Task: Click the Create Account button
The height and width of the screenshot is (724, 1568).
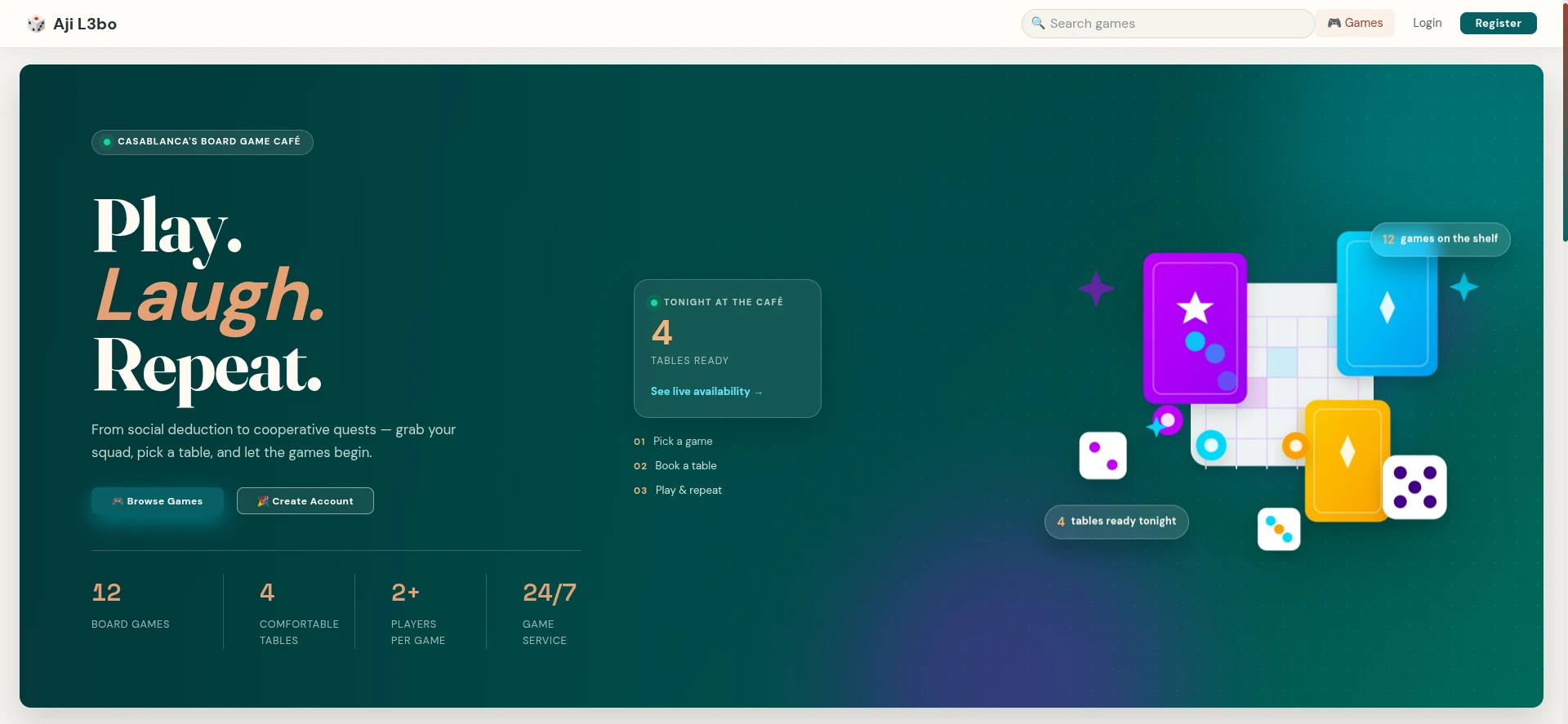Action: 305,501
